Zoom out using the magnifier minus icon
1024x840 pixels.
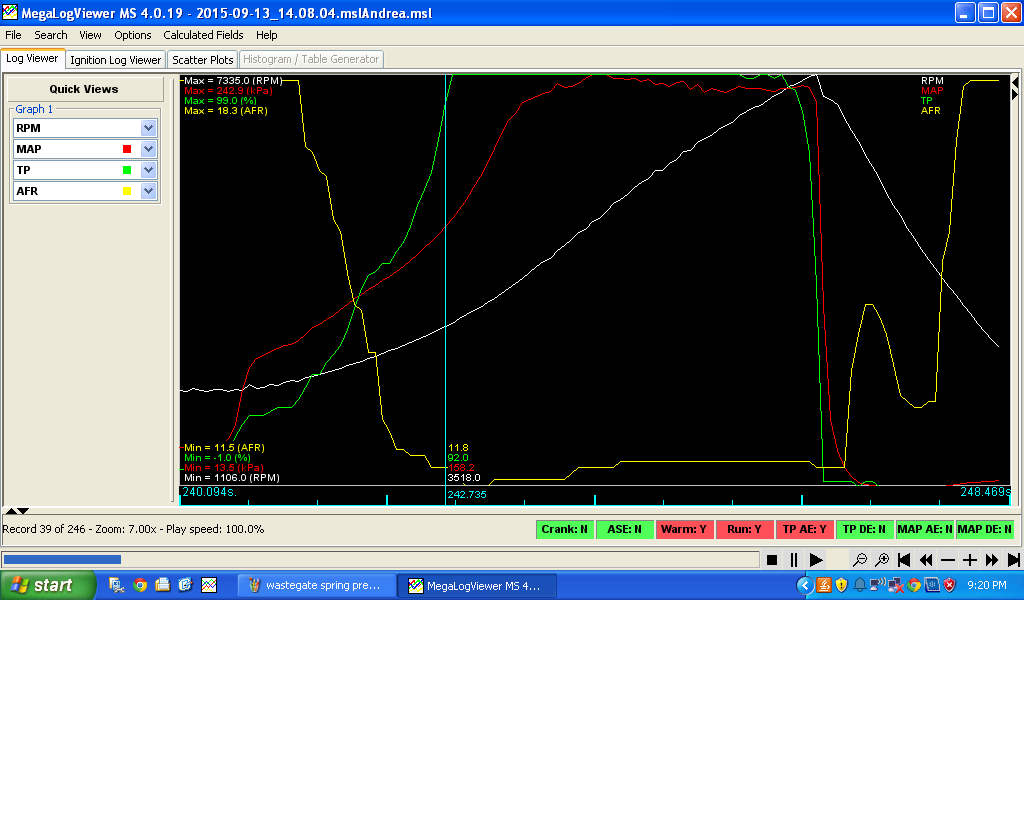860,560
